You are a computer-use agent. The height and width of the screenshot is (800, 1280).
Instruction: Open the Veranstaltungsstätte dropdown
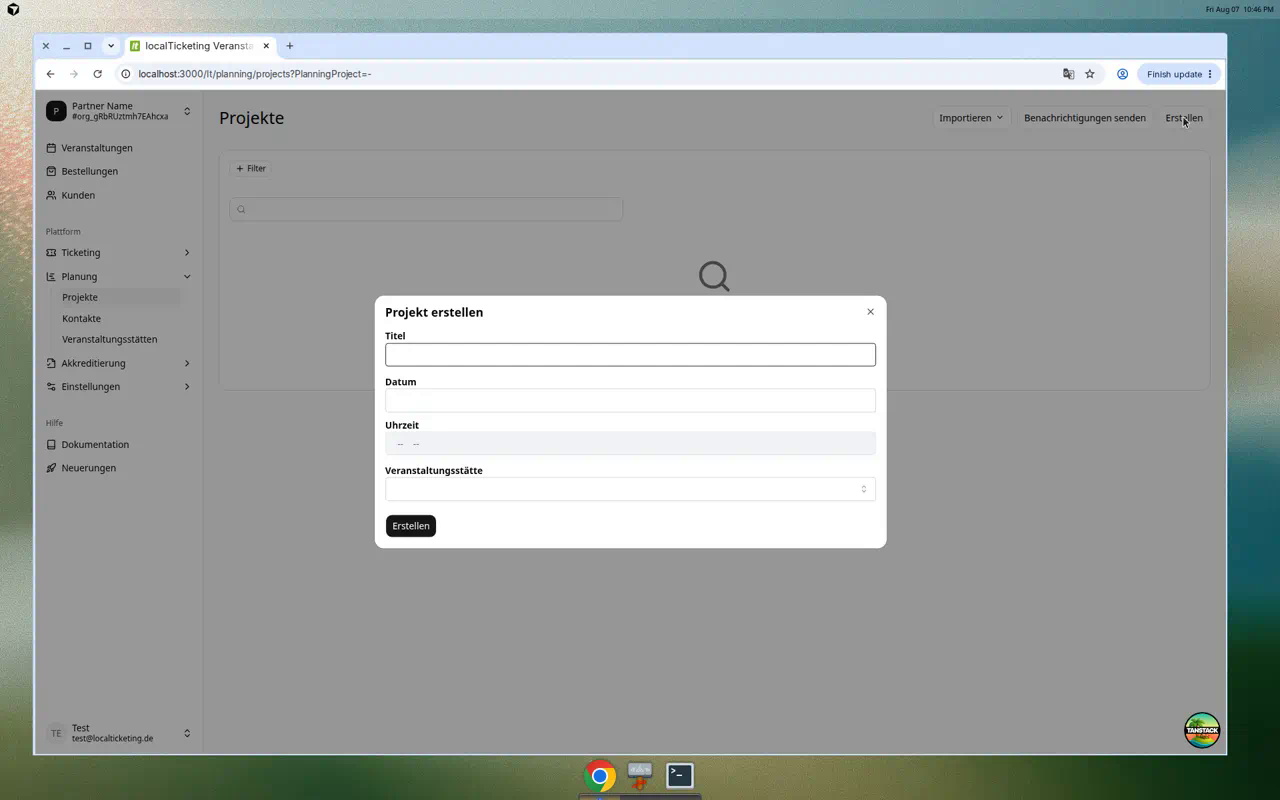tap(630, 489)
